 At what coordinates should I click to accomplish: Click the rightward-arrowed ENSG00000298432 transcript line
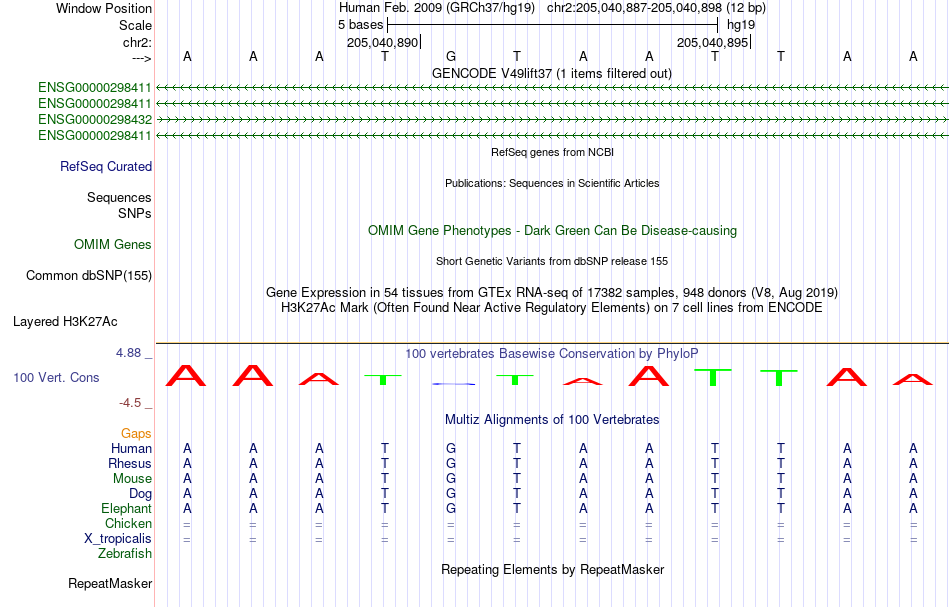click(552, 119)
